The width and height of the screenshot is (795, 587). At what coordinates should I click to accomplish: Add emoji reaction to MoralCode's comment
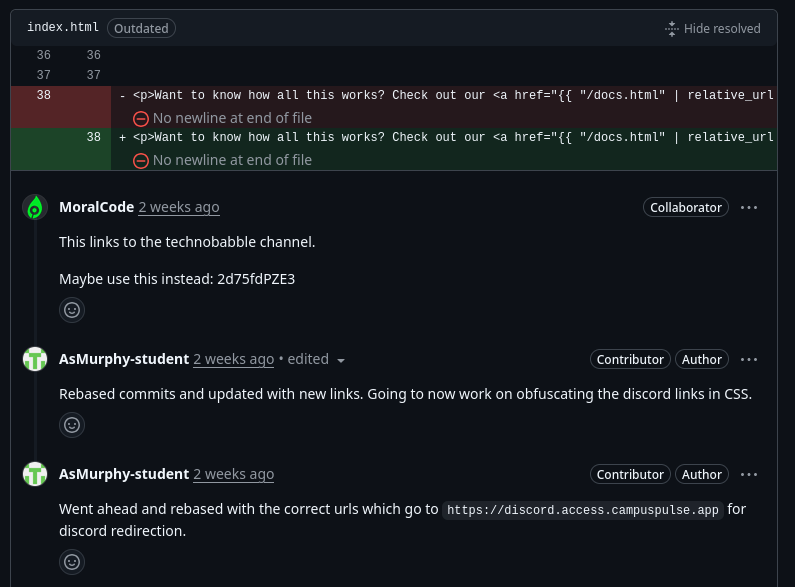pos(72,310)
